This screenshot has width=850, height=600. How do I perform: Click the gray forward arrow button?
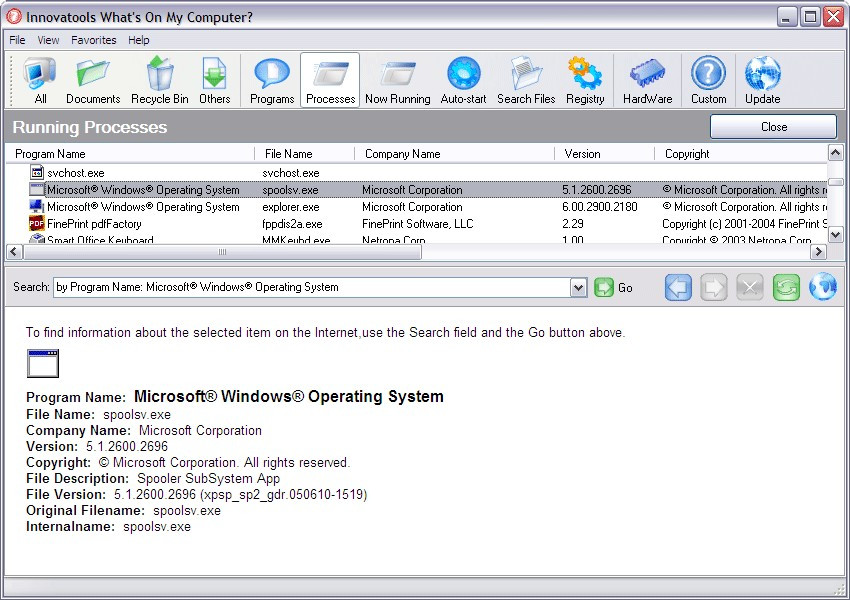[713, 287]
